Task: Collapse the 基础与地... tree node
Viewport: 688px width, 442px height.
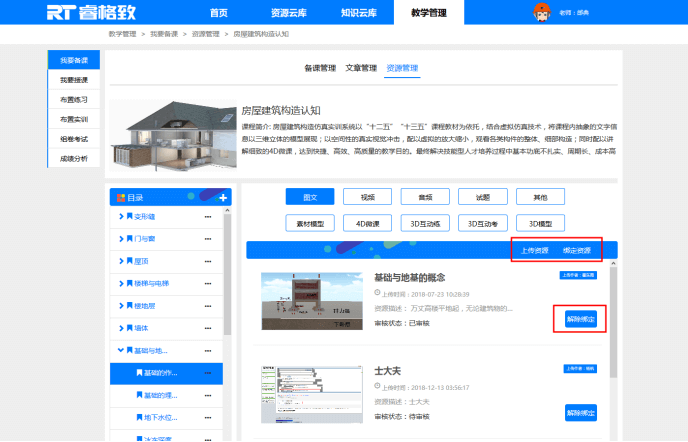Action: click(120, 350)
